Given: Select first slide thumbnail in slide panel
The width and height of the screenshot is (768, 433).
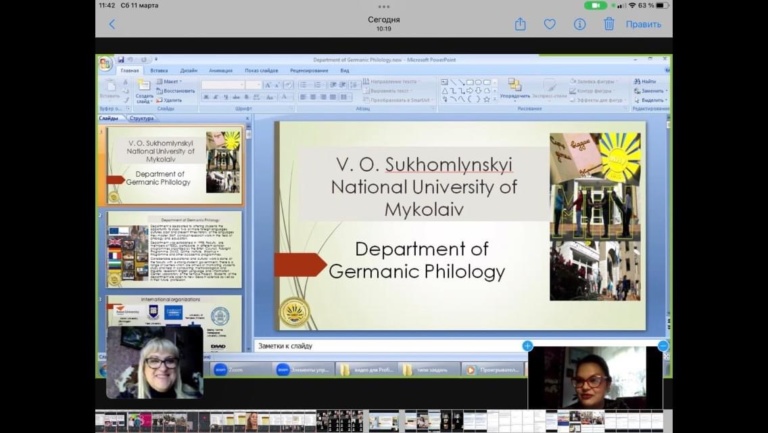Looking at the screenshot, I should pyautogui.click(x=174, y=165).
